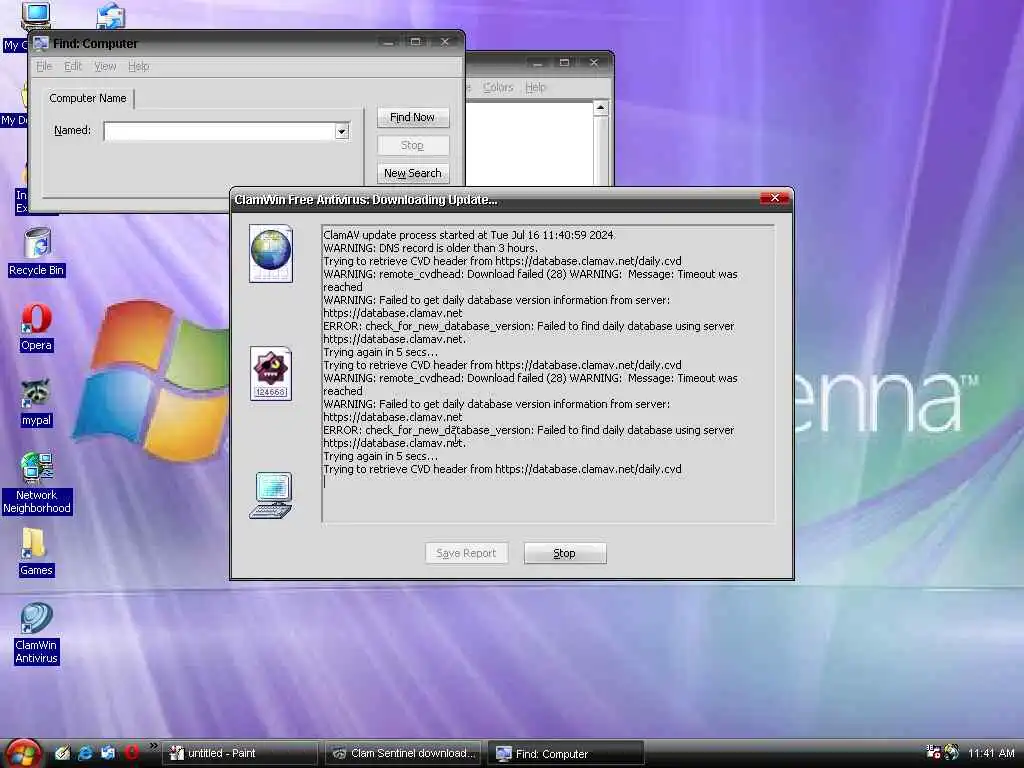Click the third quick launch icon, the blue-and-white one
The height and width of the screenshot is (768, 1024).
(108, 753)
